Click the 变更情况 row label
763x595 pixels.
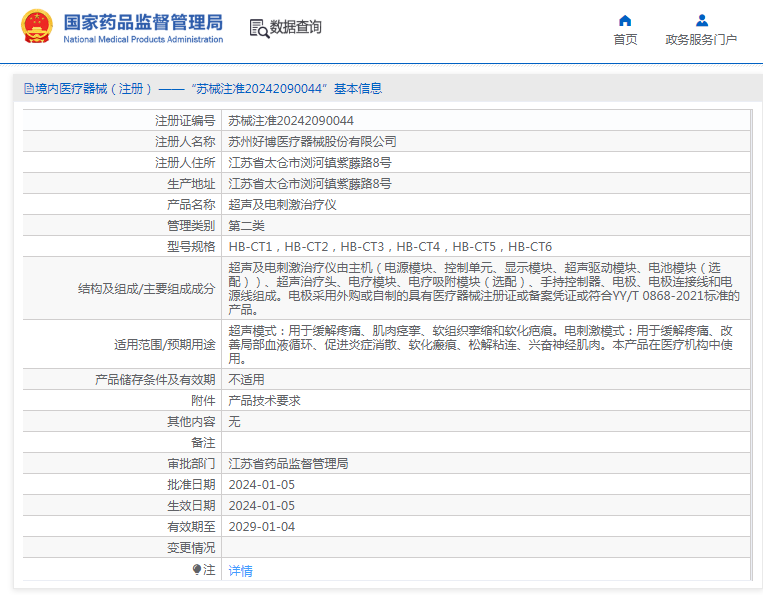191,547
